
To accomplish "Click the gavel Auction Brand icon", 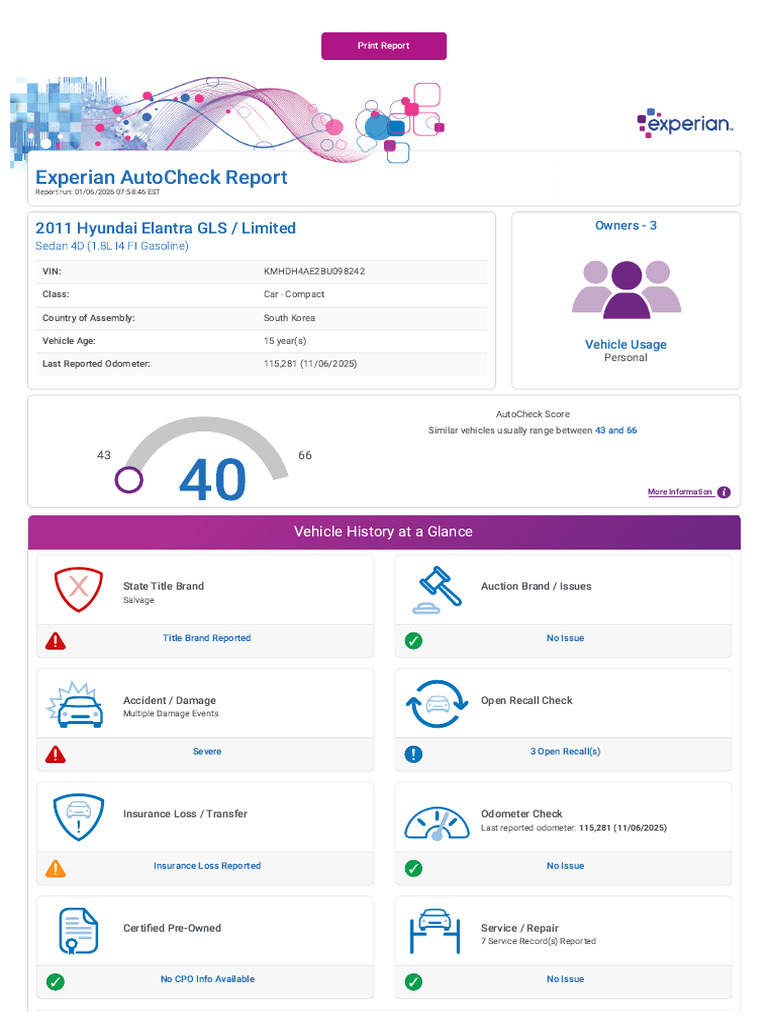I will tap(437, 590).
